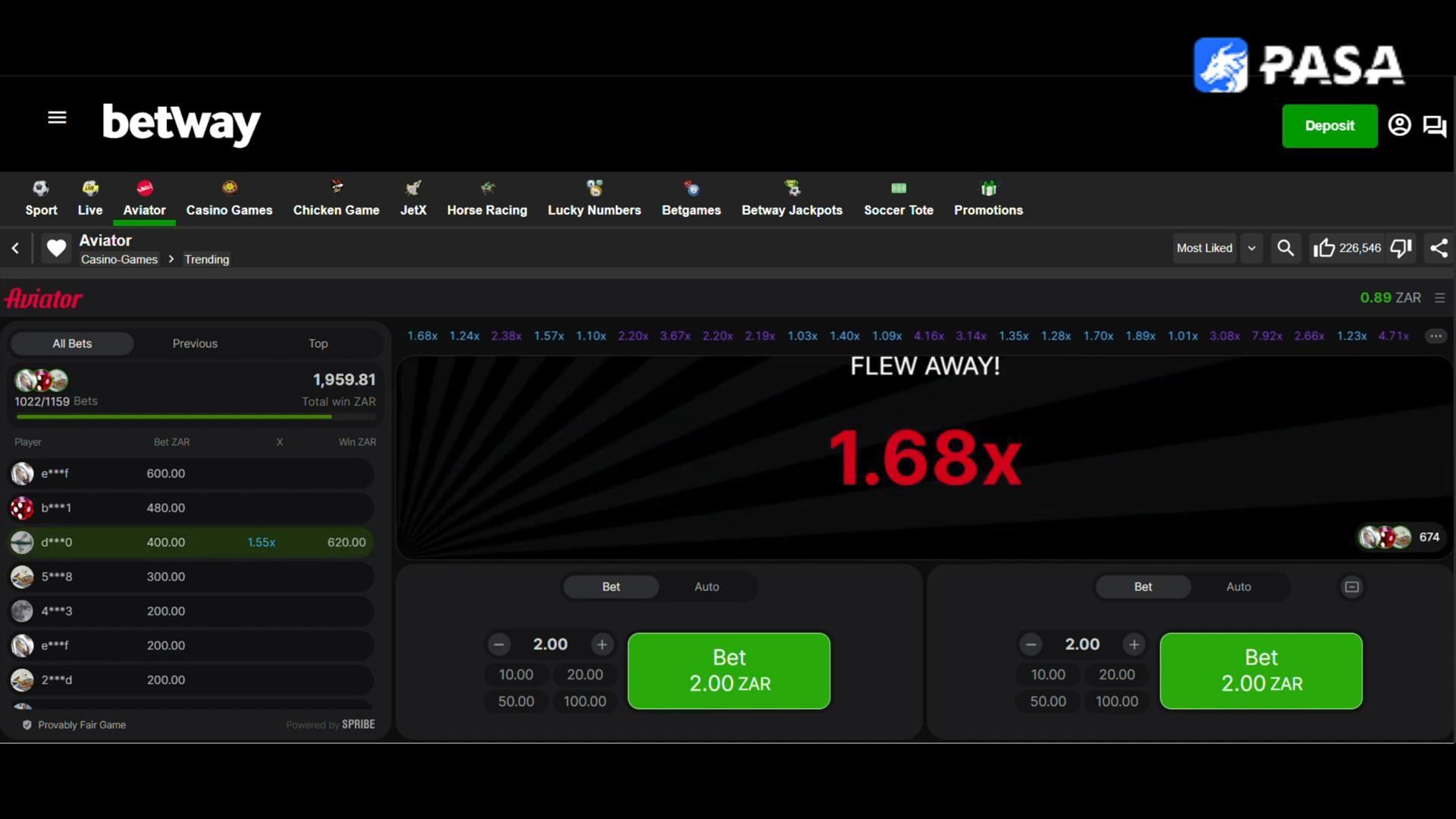1456x819 pixels.
Task: Open Betway Jackpots section
Action: (792, 199)
